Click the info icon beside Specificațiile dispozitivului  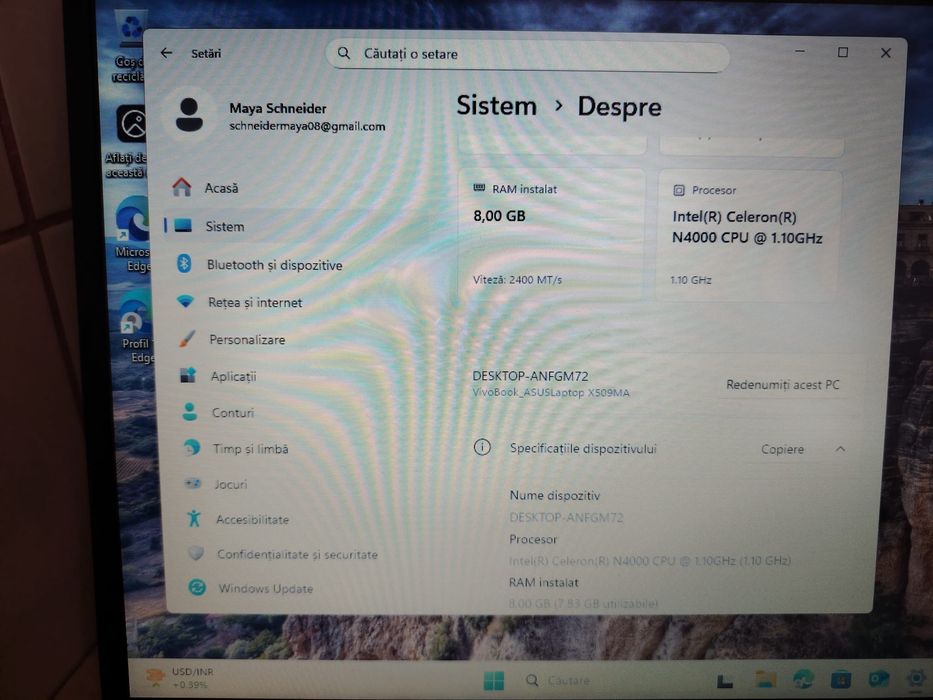(x=482, y=447)
